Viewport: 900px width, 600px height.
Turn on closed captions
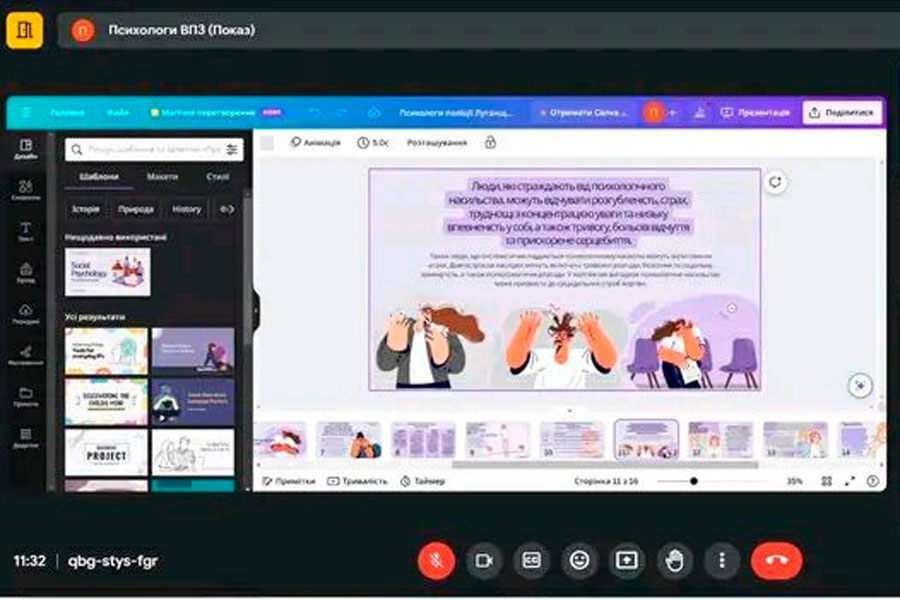pos(531,561)
